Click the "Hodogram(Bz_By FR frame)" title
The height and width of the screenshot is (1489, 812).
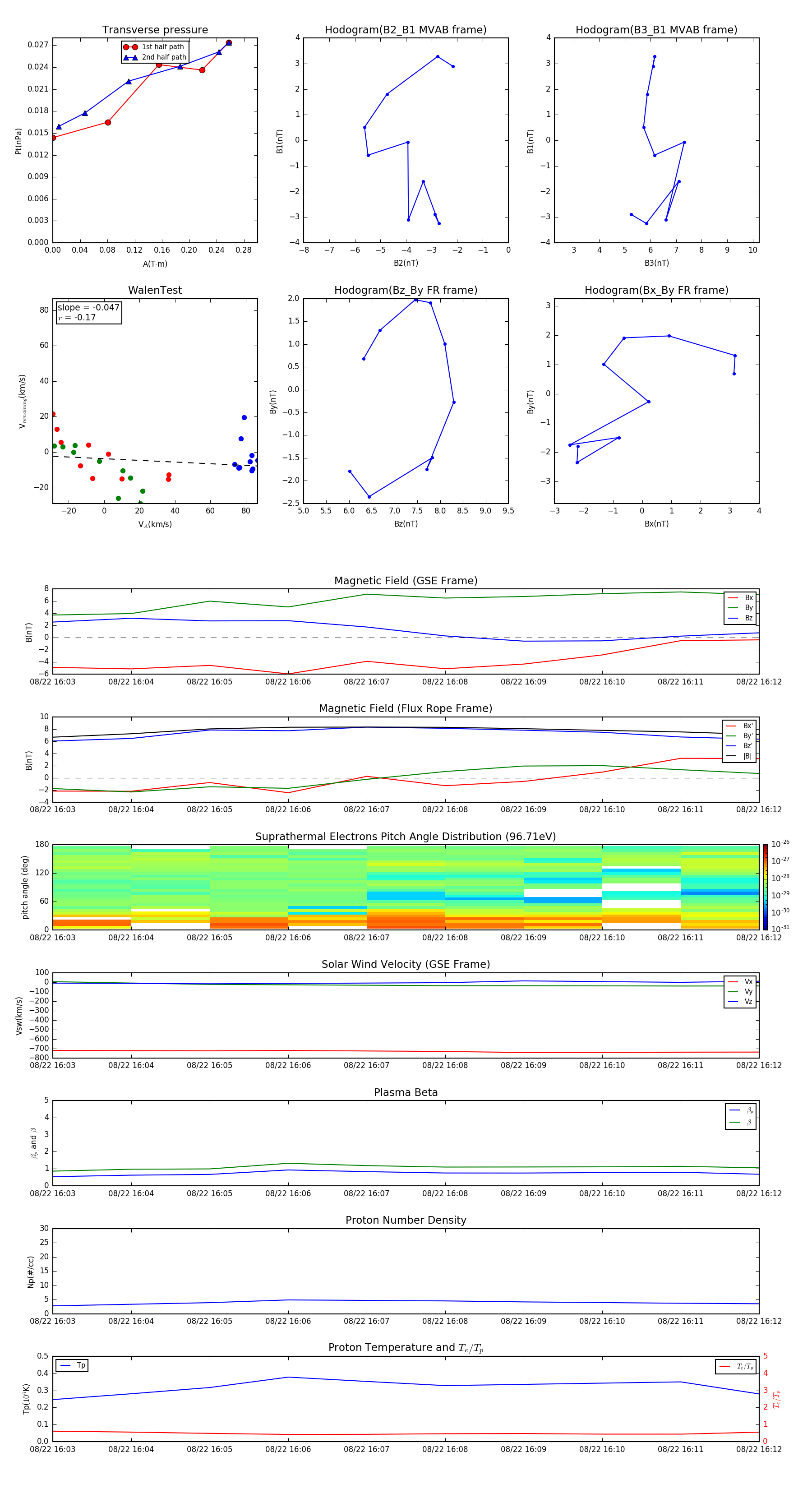[406, 290]
